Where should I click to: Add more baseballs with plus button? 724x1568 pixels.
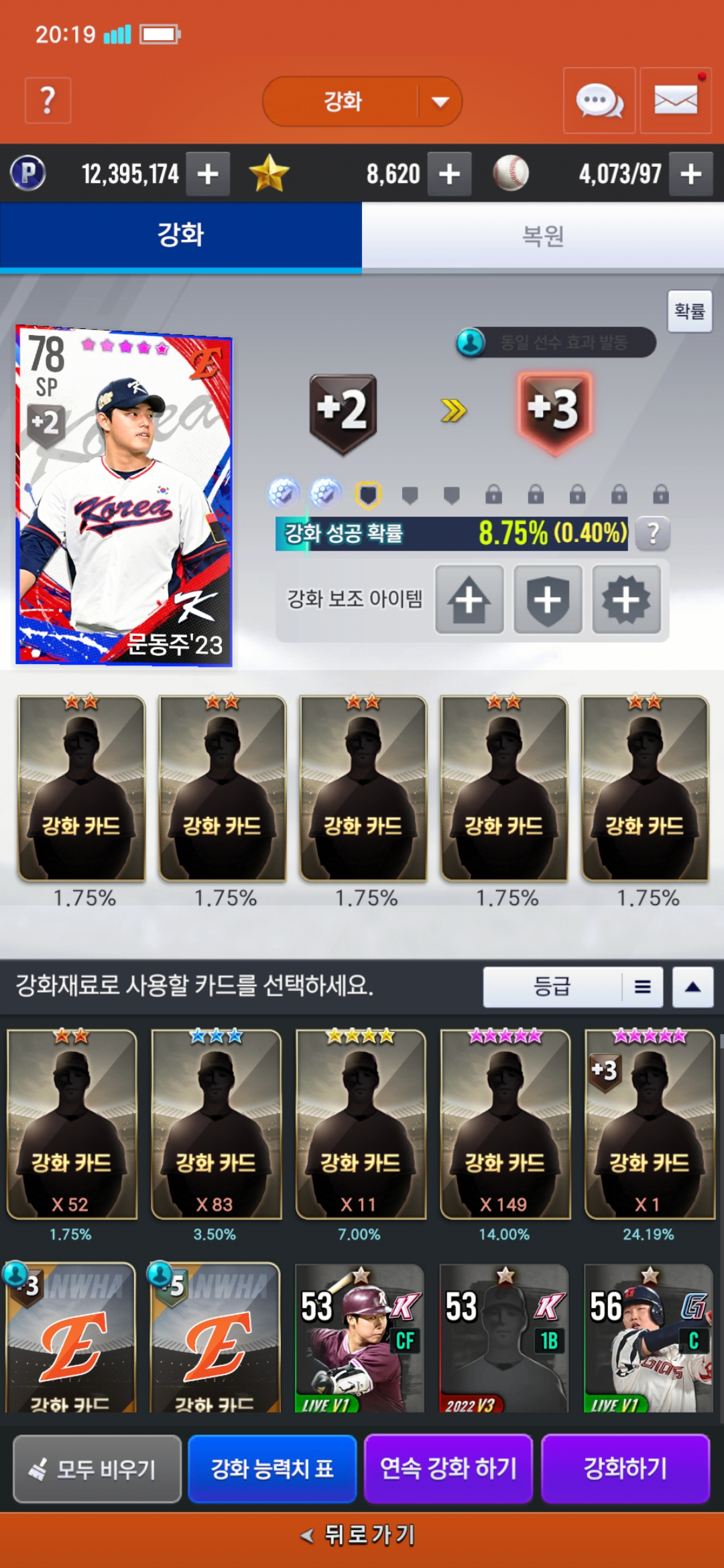coord(691,174)
